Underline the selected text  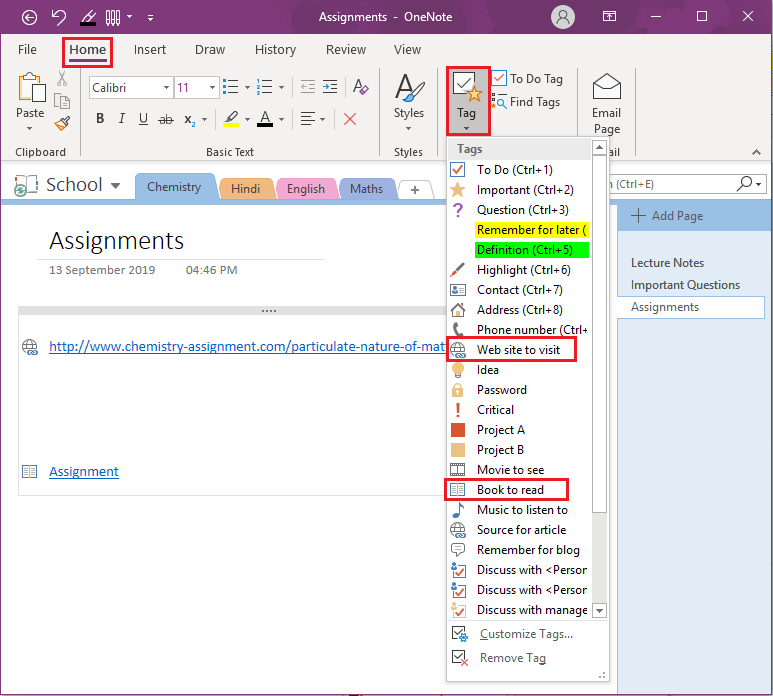(x=143, y=118)
